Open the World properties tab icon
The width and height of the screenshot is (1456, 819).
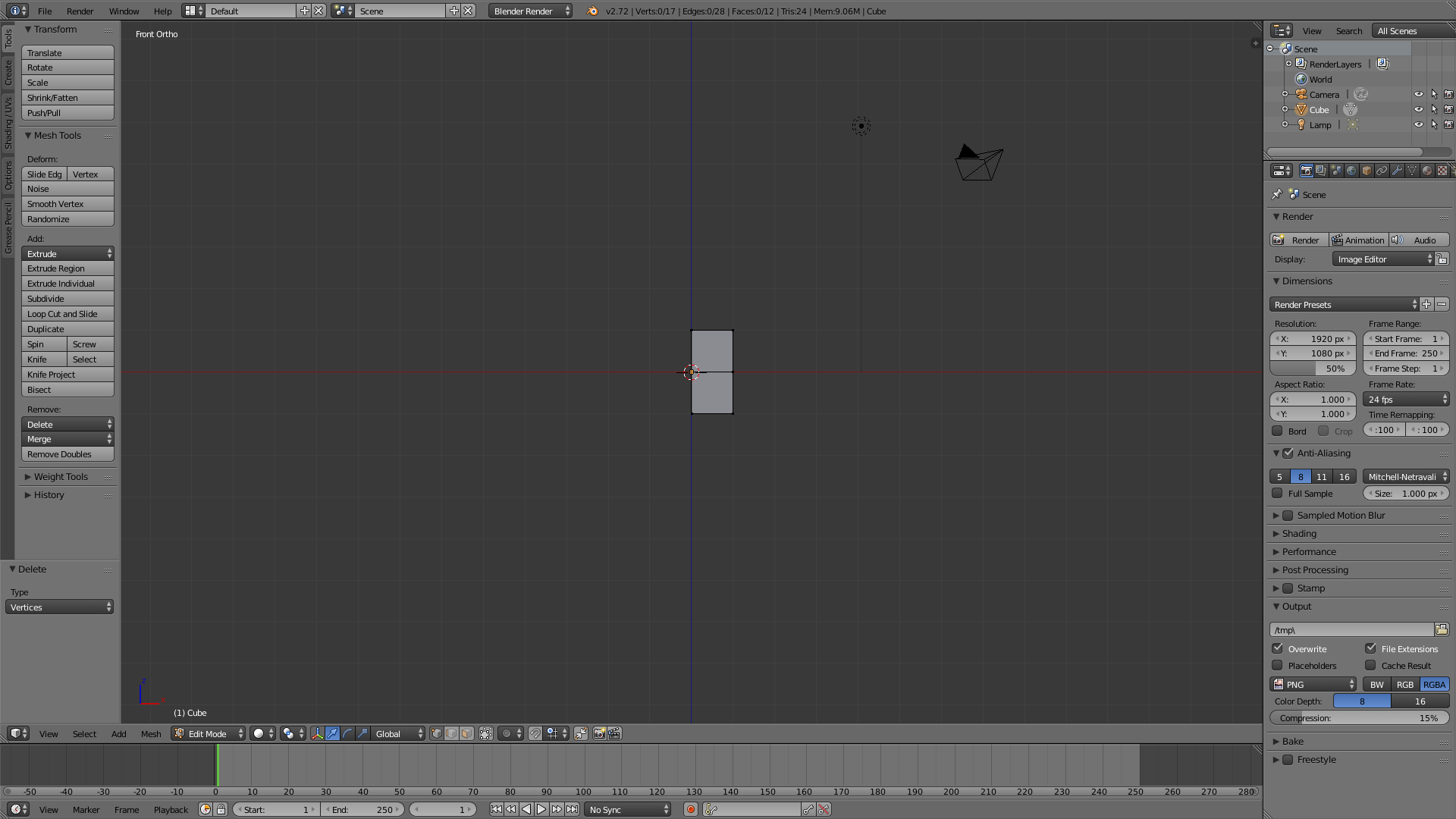[x=1351, y=171]
